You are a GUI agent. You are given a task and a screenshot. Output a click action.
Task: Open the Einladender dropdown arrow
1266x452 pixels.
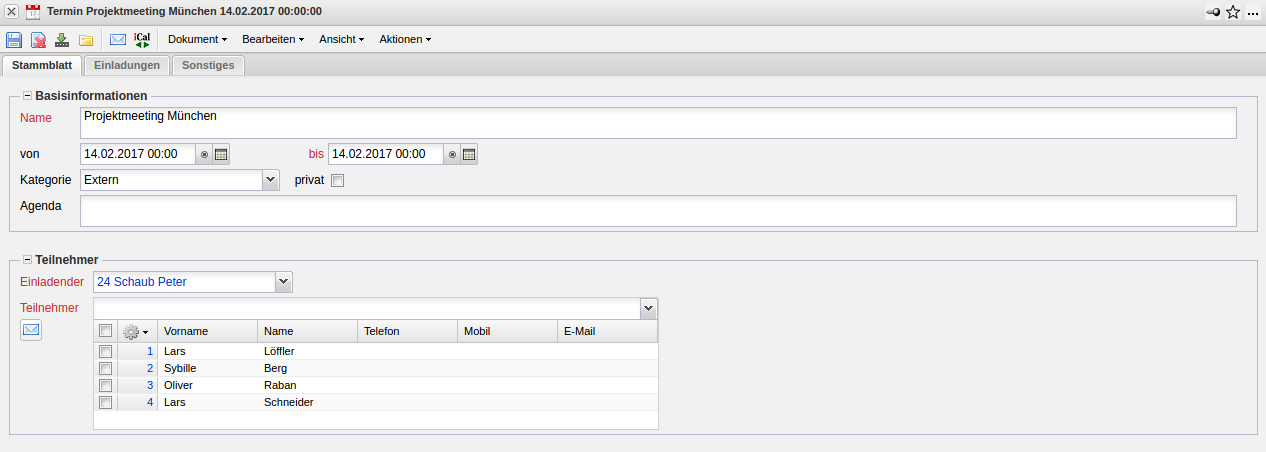tap(284, 282)
